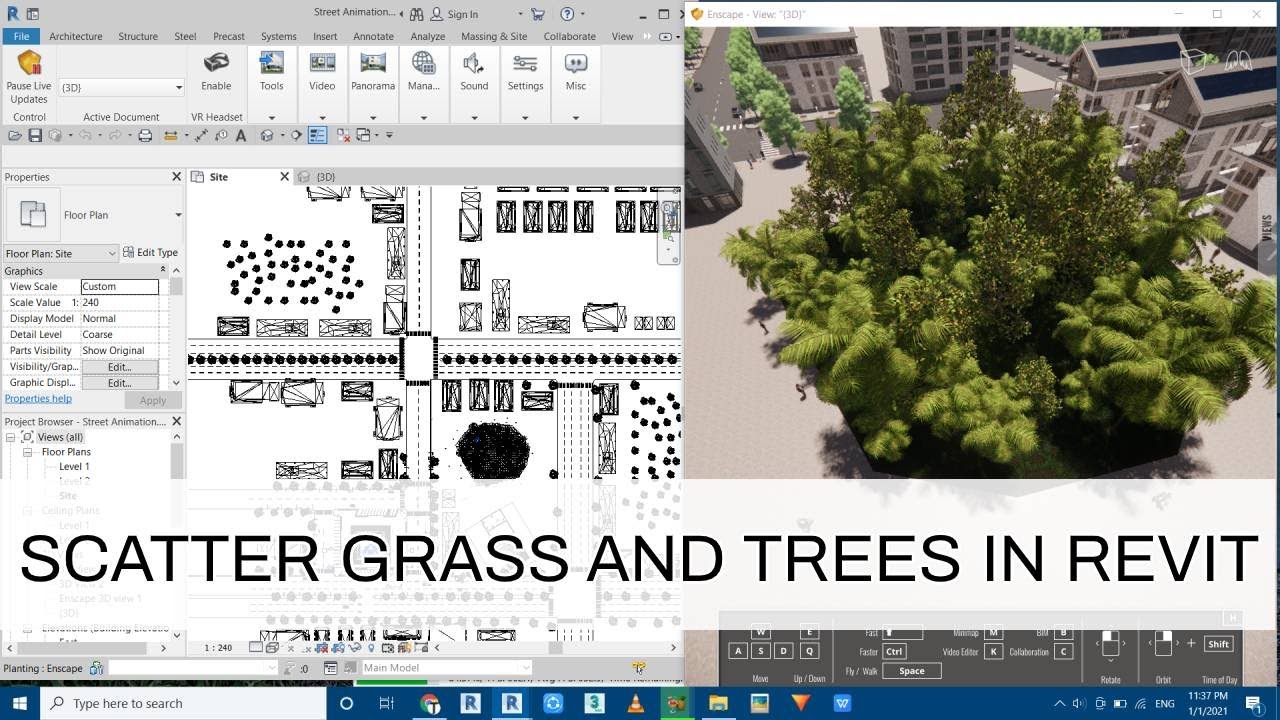Viewport: 1280px width, 720px height.
Task: Click the Redo arrow in Quick Access
Action: 115,135
